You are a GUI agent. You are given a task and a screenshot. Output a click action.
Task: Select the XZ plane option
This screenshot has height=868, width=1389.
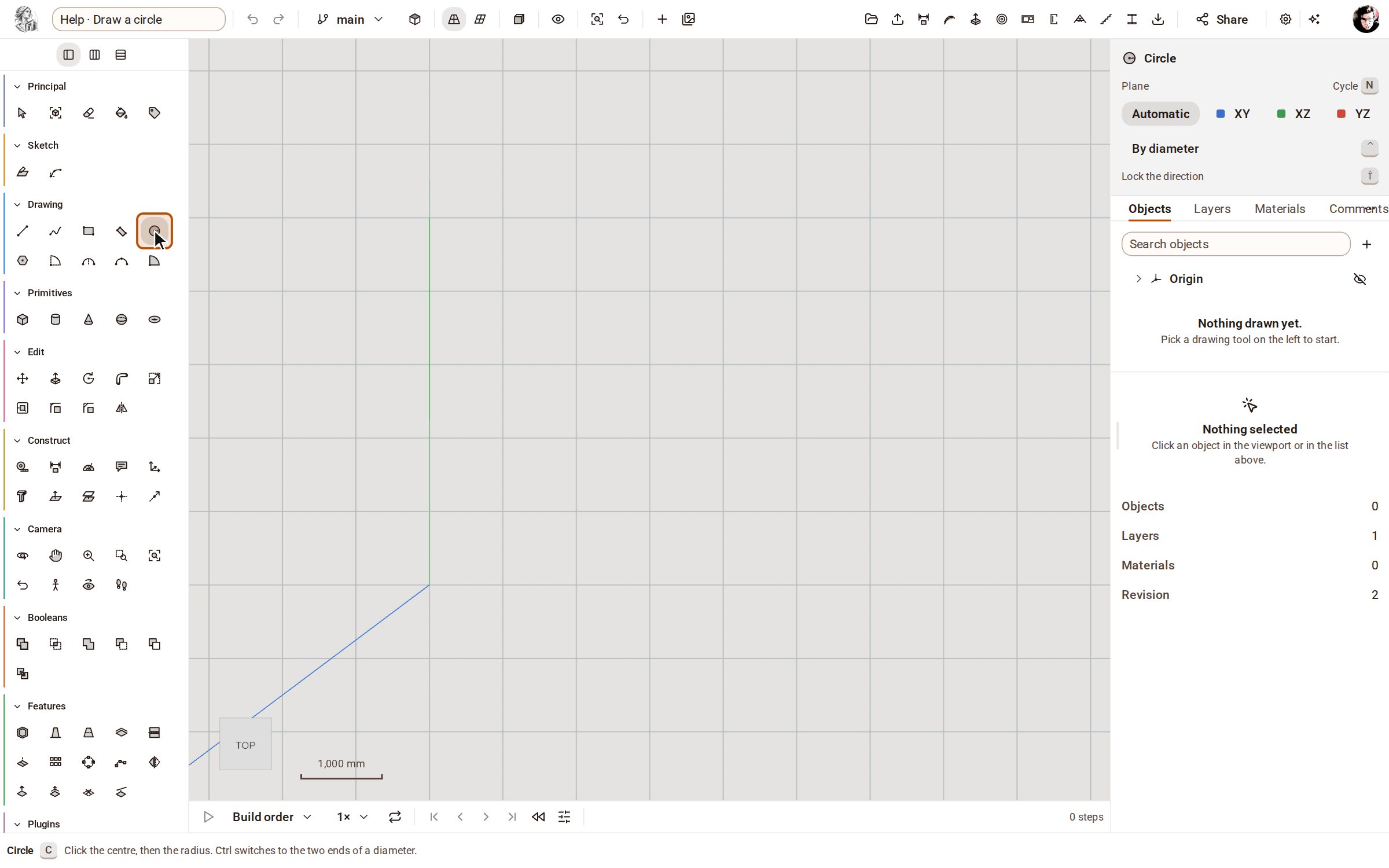coord(1294,114)
